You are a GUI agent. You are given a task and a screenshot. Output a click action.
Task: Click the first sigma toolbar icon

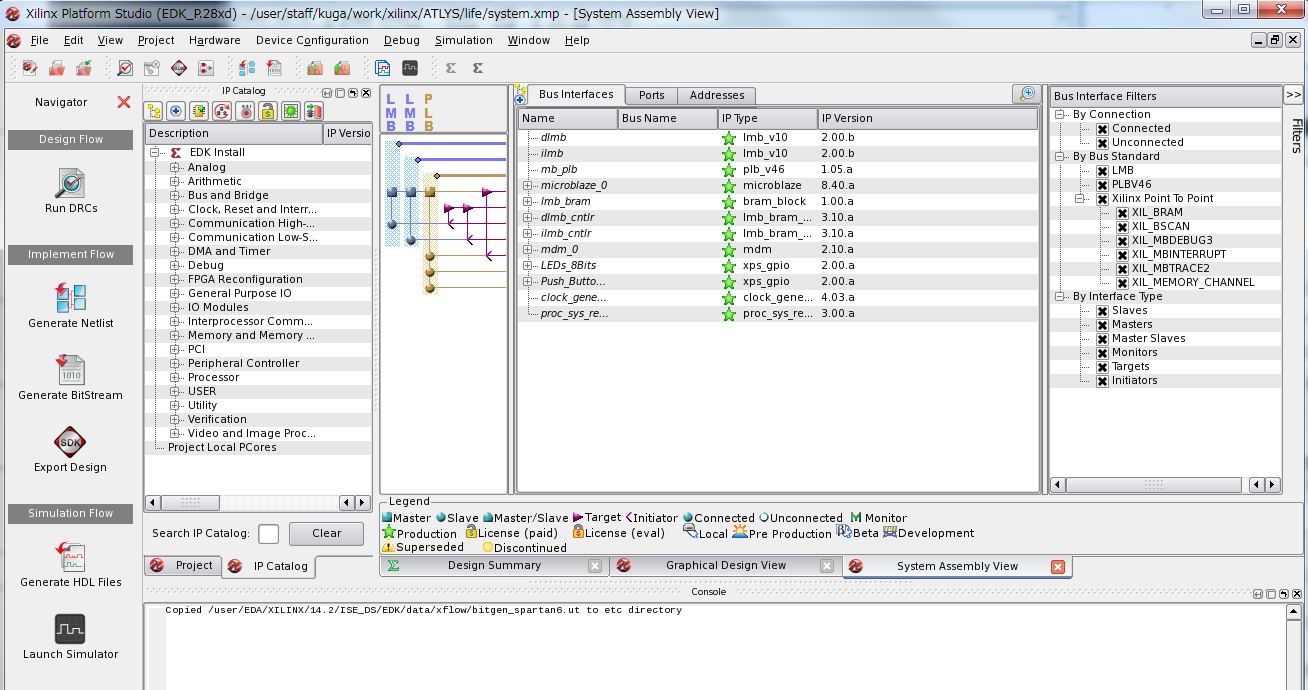tap(451, 68)
